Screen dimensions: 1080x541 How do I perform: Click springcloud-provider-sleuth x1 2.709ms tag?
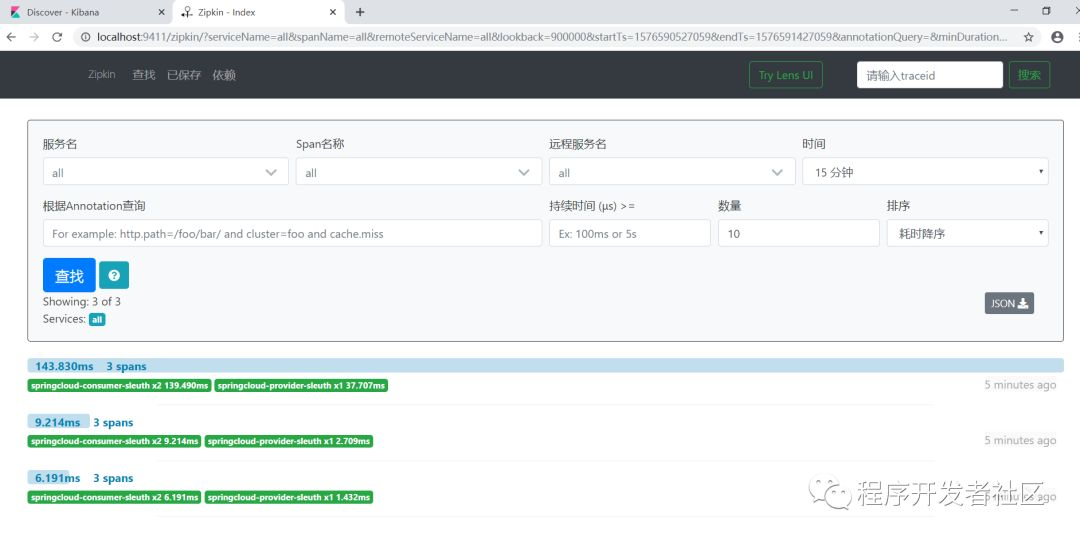289,441
